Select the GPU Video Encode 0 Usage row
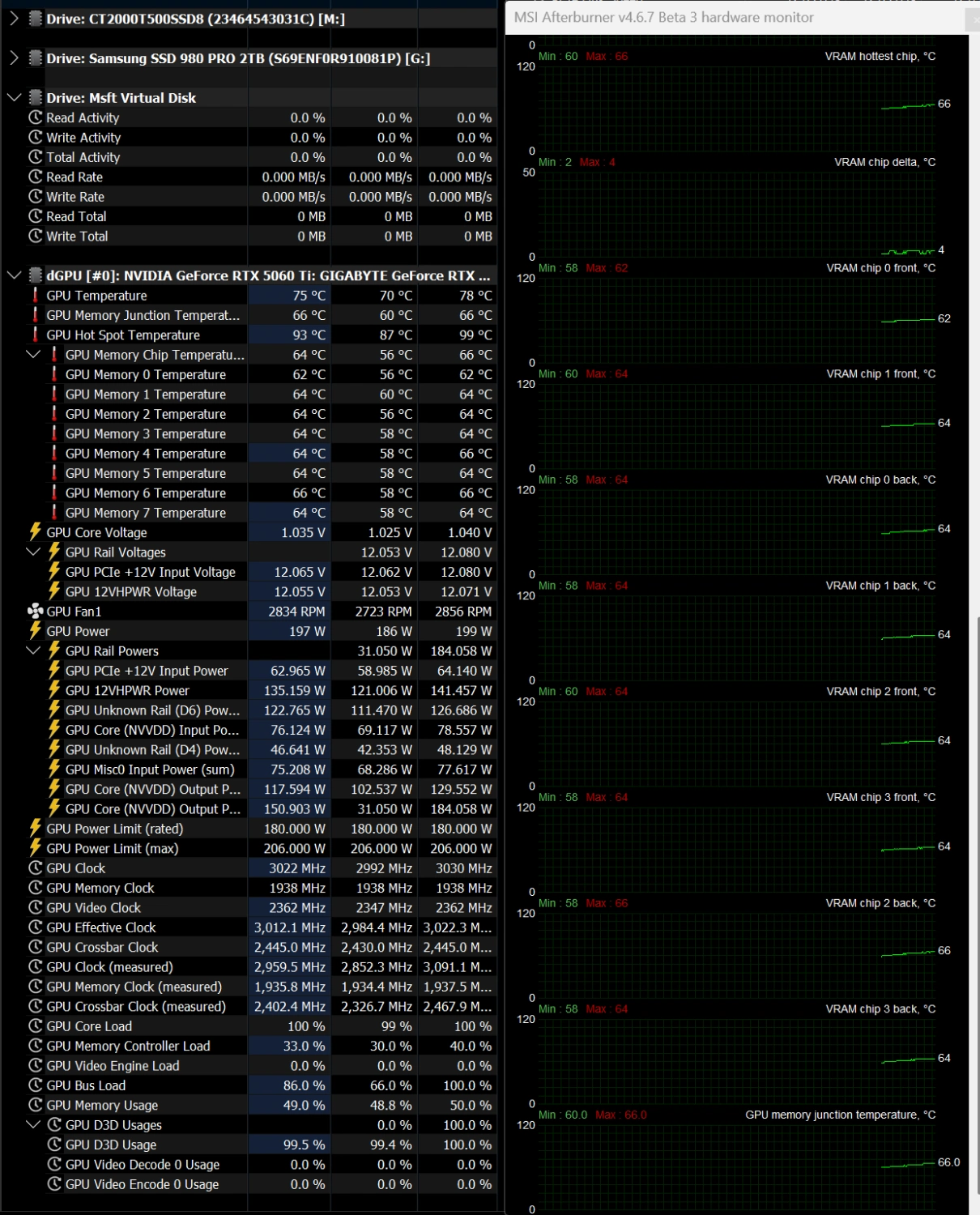This screenshot has width=980, height=1215. [x=250, y=1184]
